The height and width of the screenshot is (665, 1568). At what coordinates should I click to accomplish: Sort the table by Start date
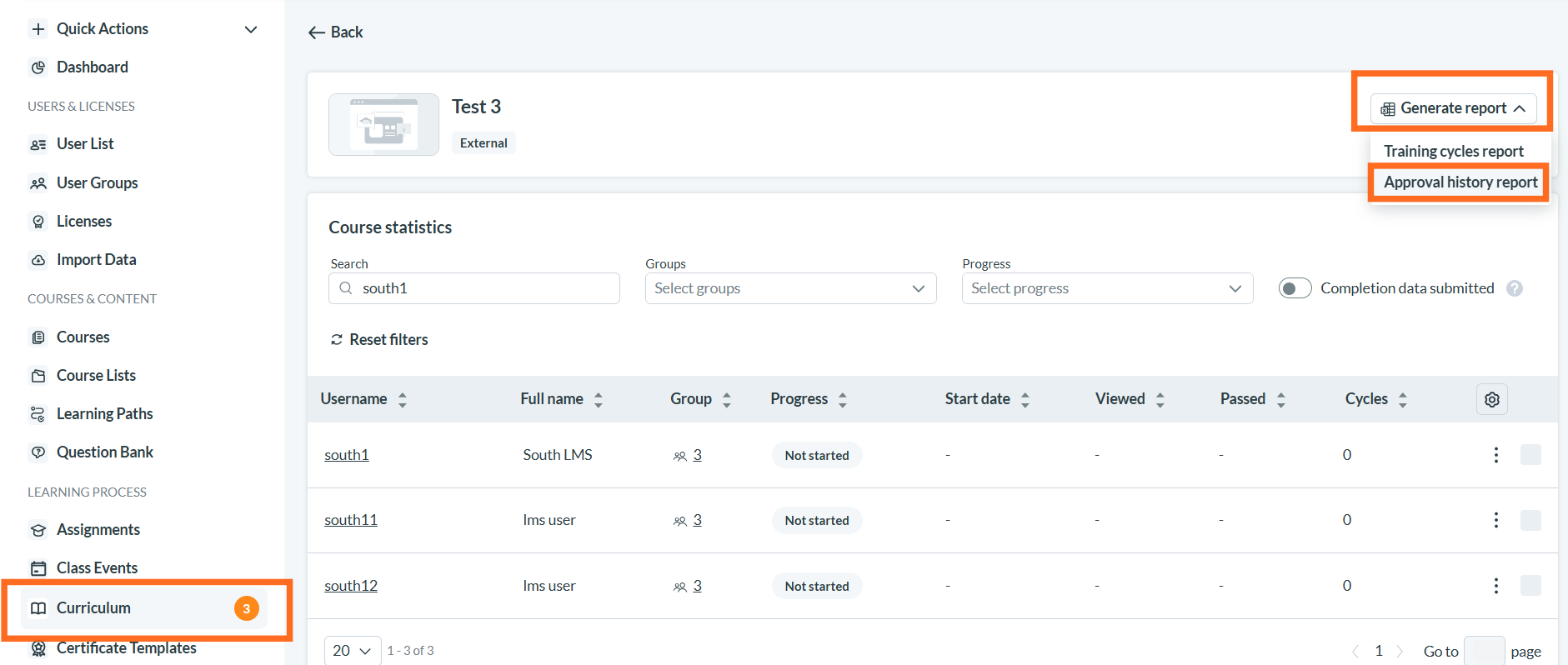(x=1025, y=400)
